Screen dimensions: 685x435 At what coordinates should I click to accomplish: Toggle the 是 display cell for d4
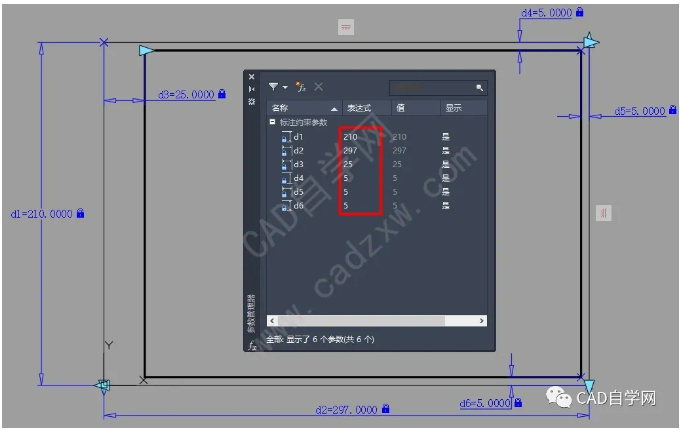[x=446, y=178]
